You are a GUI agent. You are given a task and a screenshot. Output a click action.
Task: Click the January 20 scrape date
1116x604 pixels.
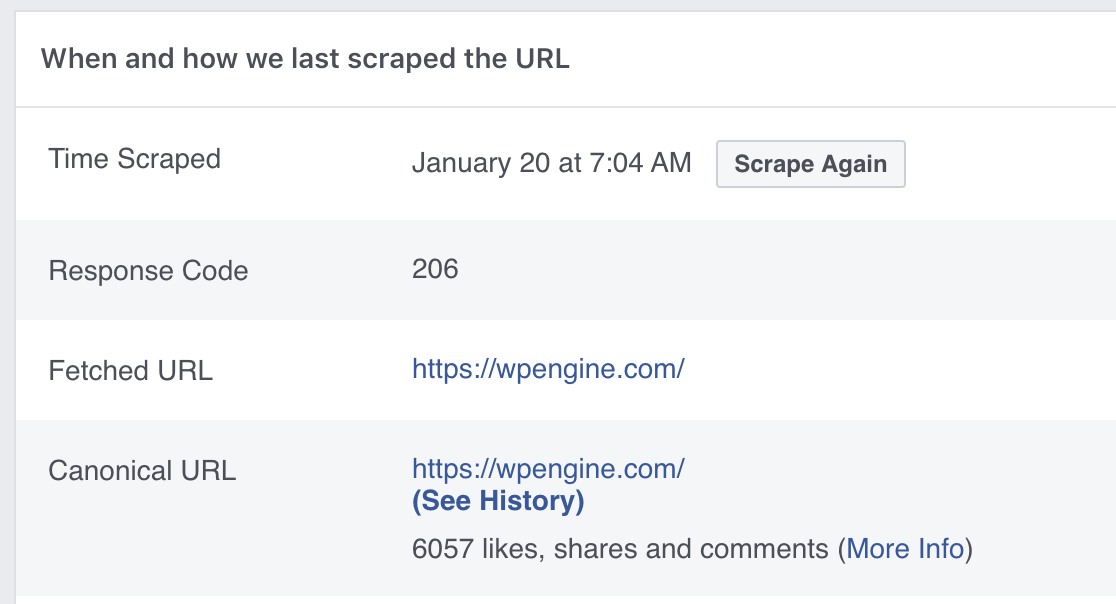coord(481,163)
